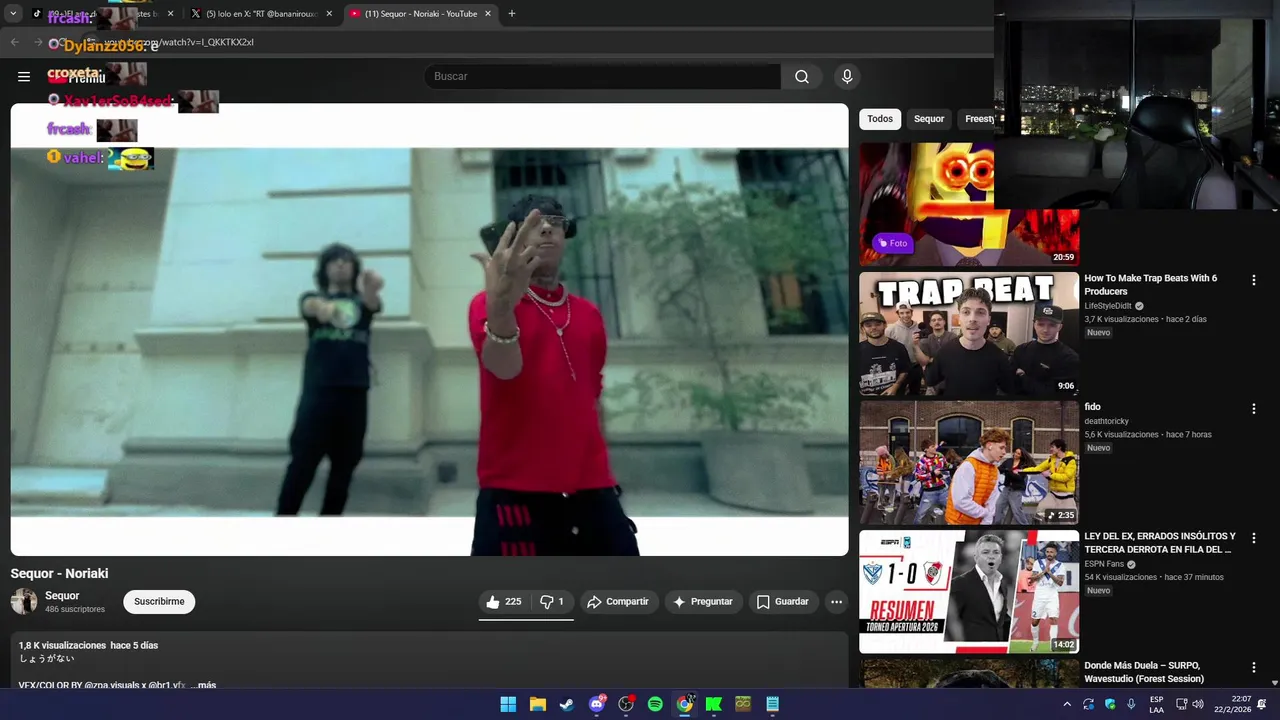Open options for LEY DEL EX video
Image resolution: width=1280 pixels, height=720 pixels.
1253,538
